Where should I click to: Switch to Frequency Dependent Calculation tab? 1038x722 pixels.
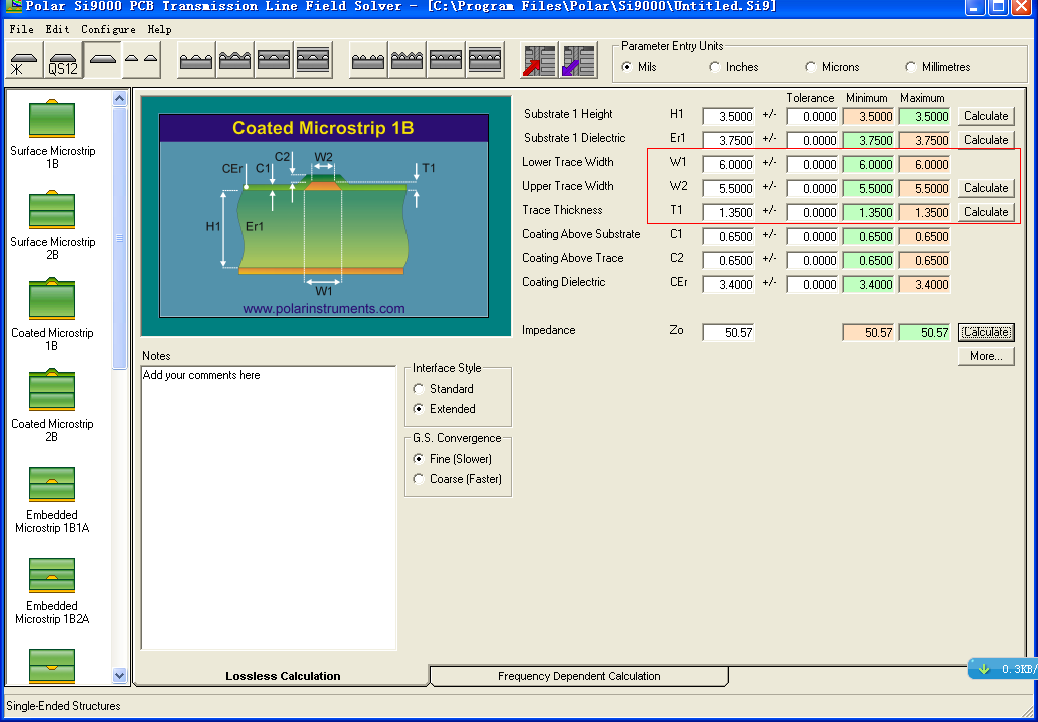pos(579,676)
